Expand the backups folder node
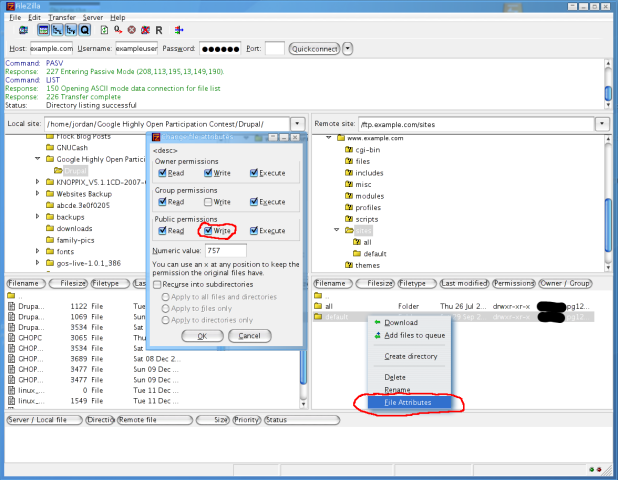The height and width of the screenshot is (480, 618). coord(37,216)
